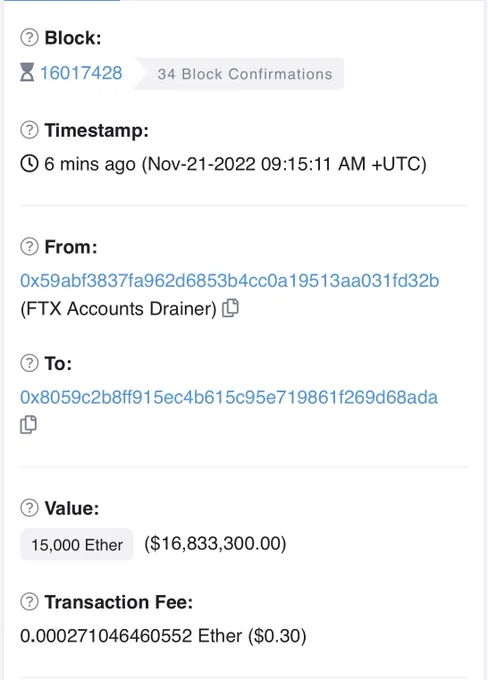
Task: Click the help icon beside Value label
Action: 29,508
